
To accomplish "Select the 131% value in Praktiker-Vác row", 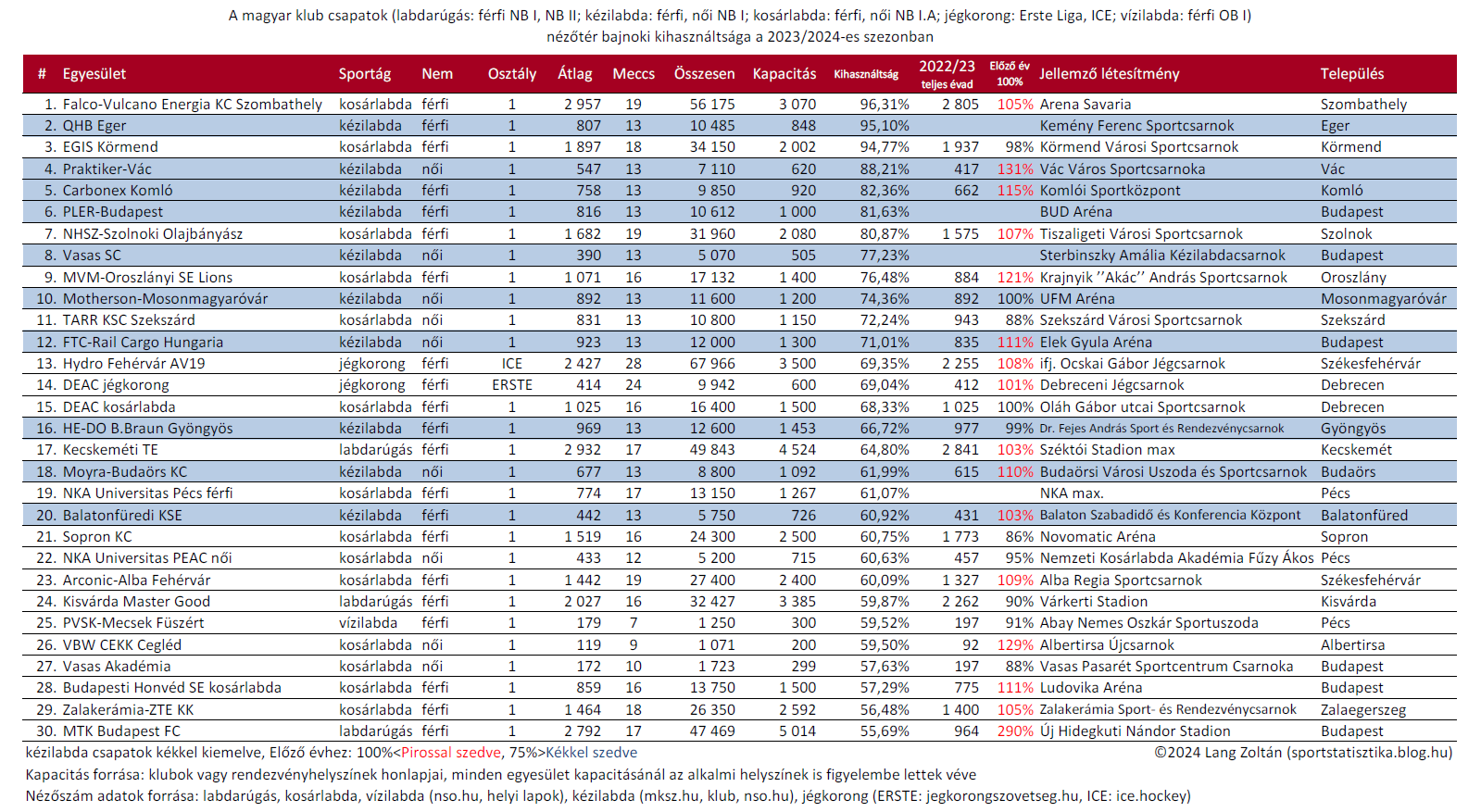I will pos(1015,169).
